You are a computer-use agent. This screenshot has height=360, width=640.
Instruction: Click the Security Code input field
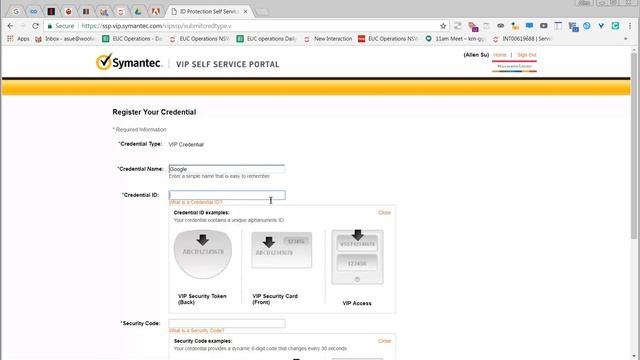pyautogui.click(x=227, y=323)
